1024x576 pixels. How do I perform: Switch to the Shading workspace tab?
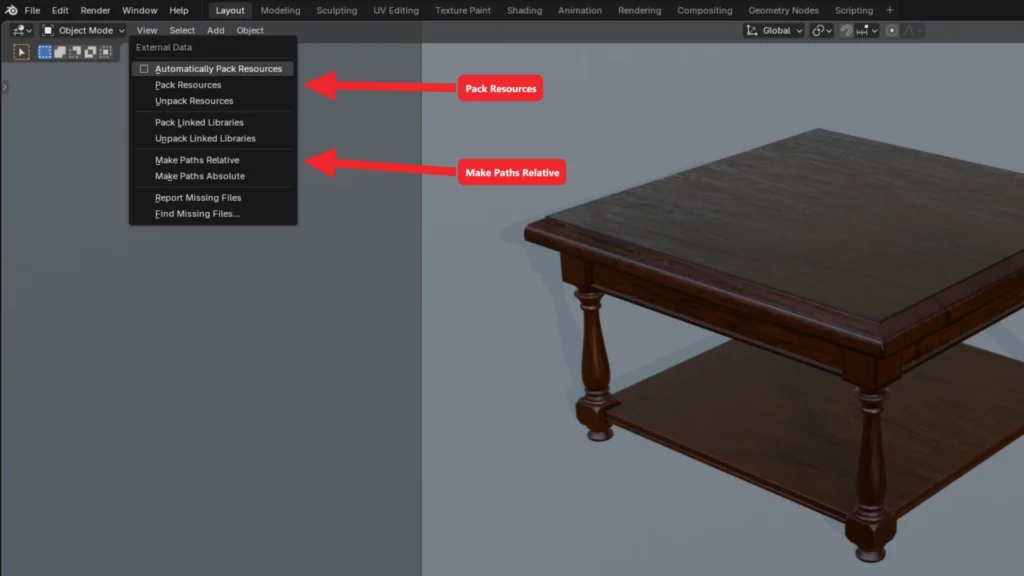coord(524,10)
